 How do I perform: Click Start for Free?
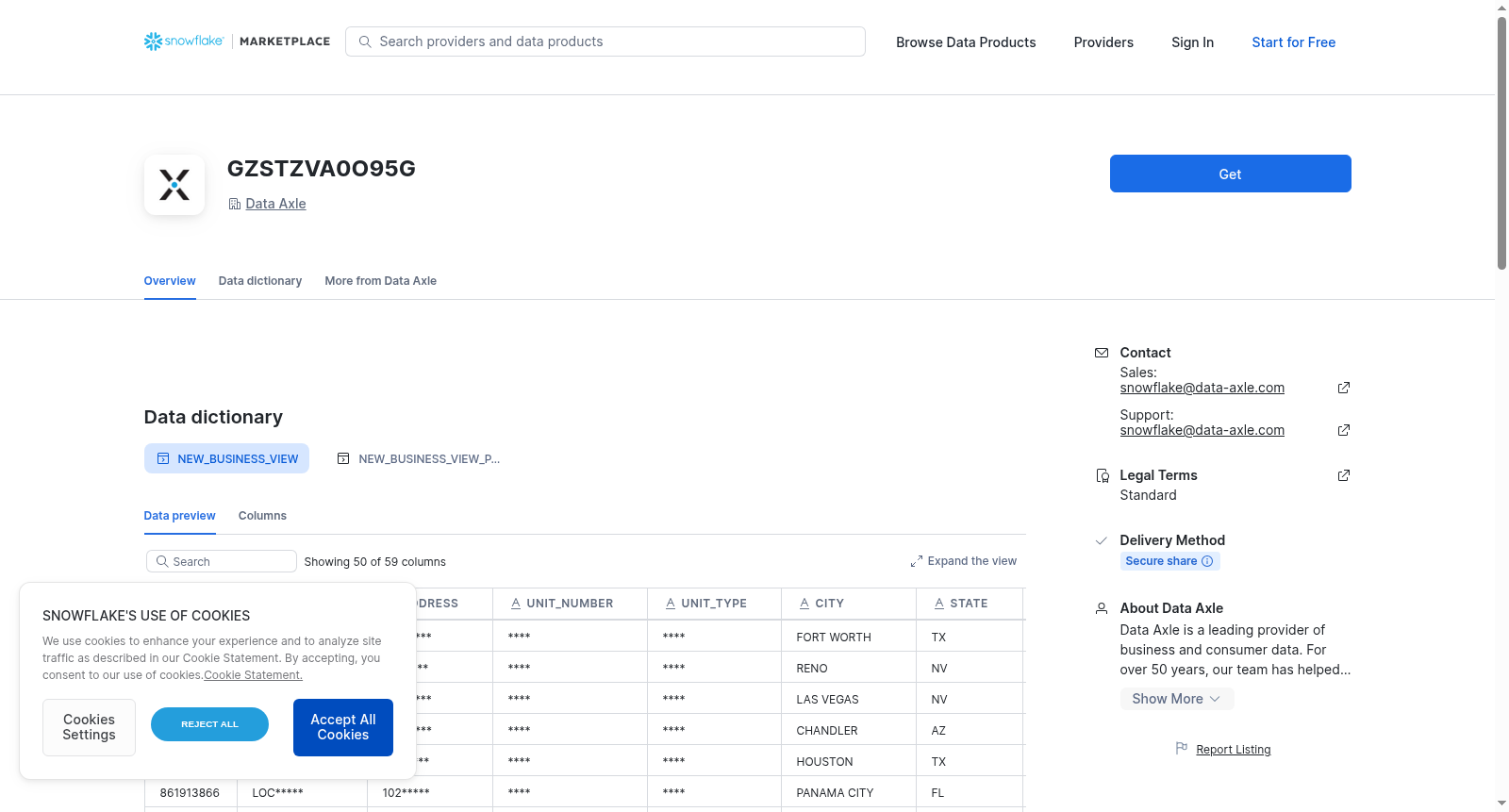tap(1294, 42)
